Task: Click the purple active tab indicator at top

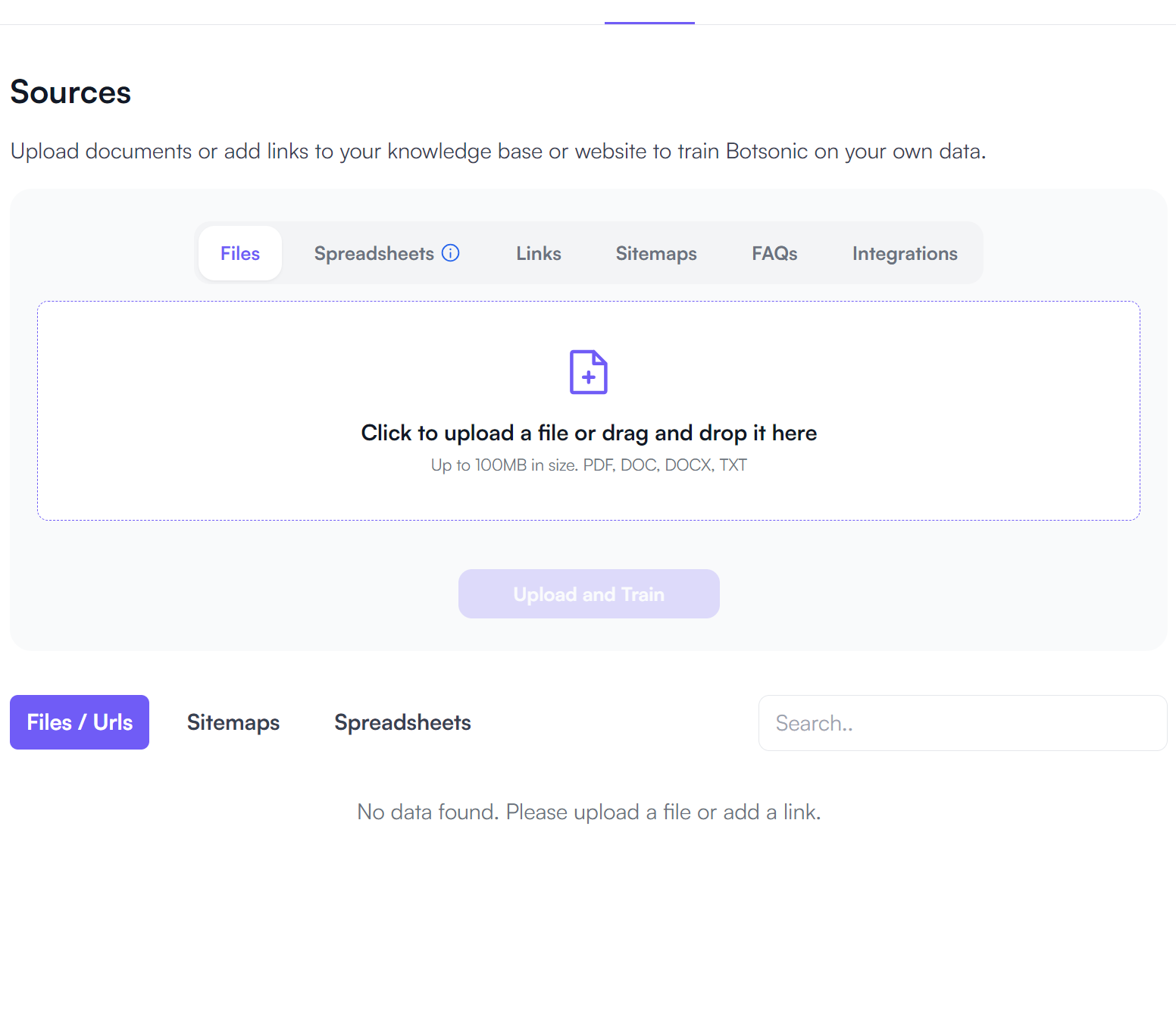Action: [649, 23]
